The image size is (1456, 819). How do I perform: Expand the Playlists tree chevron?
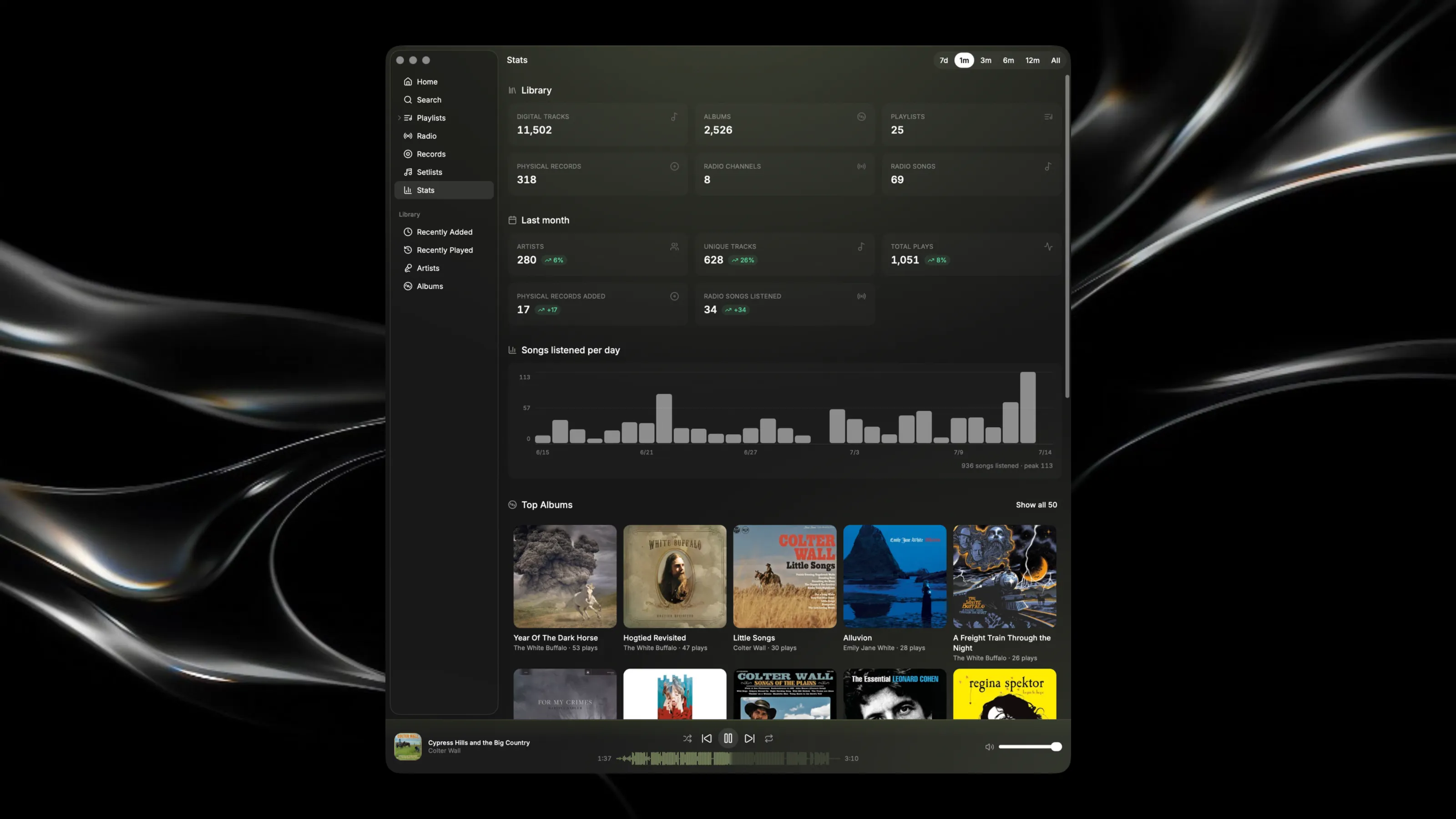[399, 118]
